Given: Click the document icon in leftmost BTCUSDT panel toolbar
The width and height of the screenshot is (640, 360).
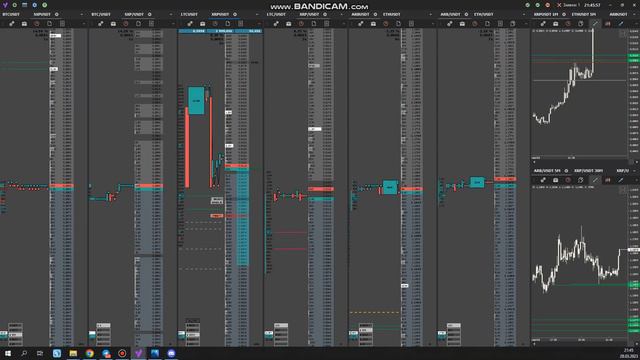Looking at the screenshot, I should click(49, 24).
